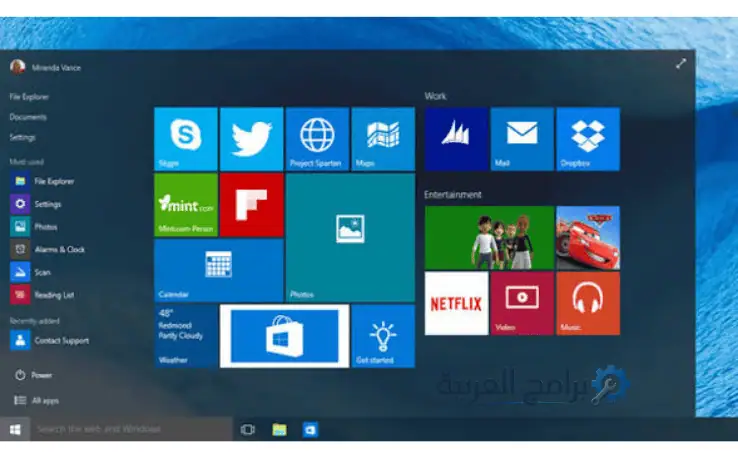Expand Start menu to full screen
Screen dimensions: 738x458
pyautogui.click(x=681, y=64)
